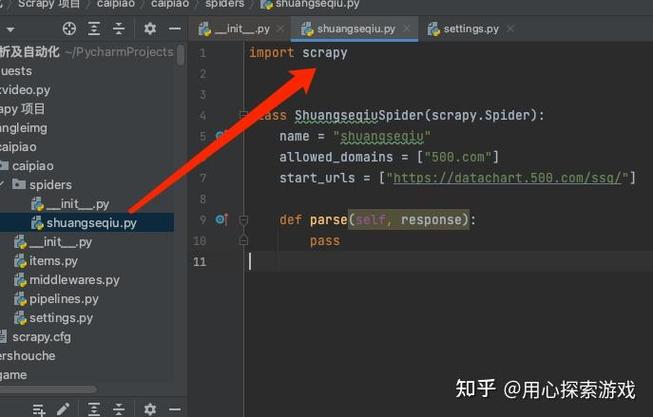Select pipelines.py in project tree

(x=63, y=298)
